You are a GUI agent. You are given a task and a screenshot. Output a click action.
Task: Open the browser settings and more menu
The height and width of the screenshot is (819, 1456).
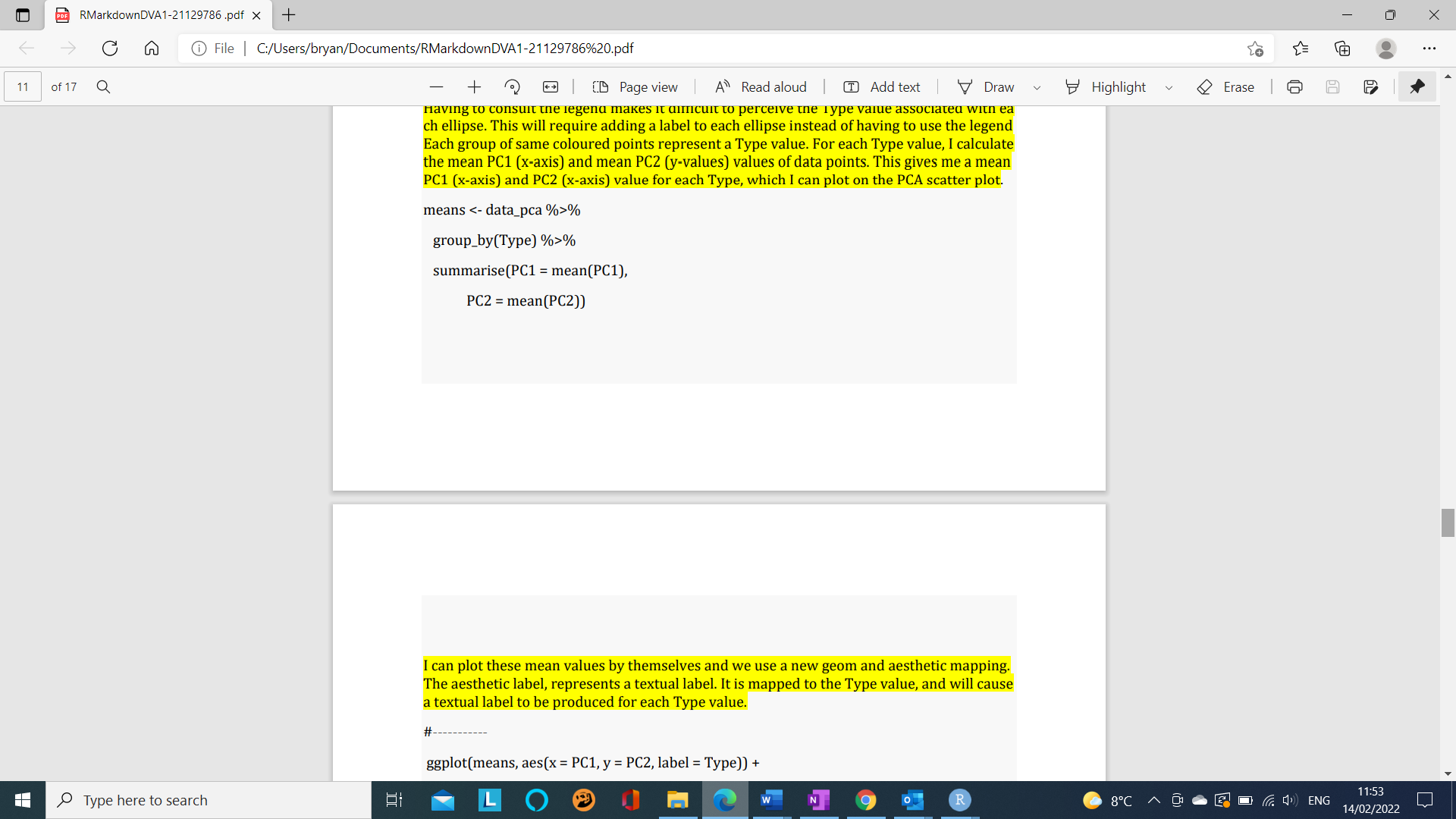[1429, 49]
